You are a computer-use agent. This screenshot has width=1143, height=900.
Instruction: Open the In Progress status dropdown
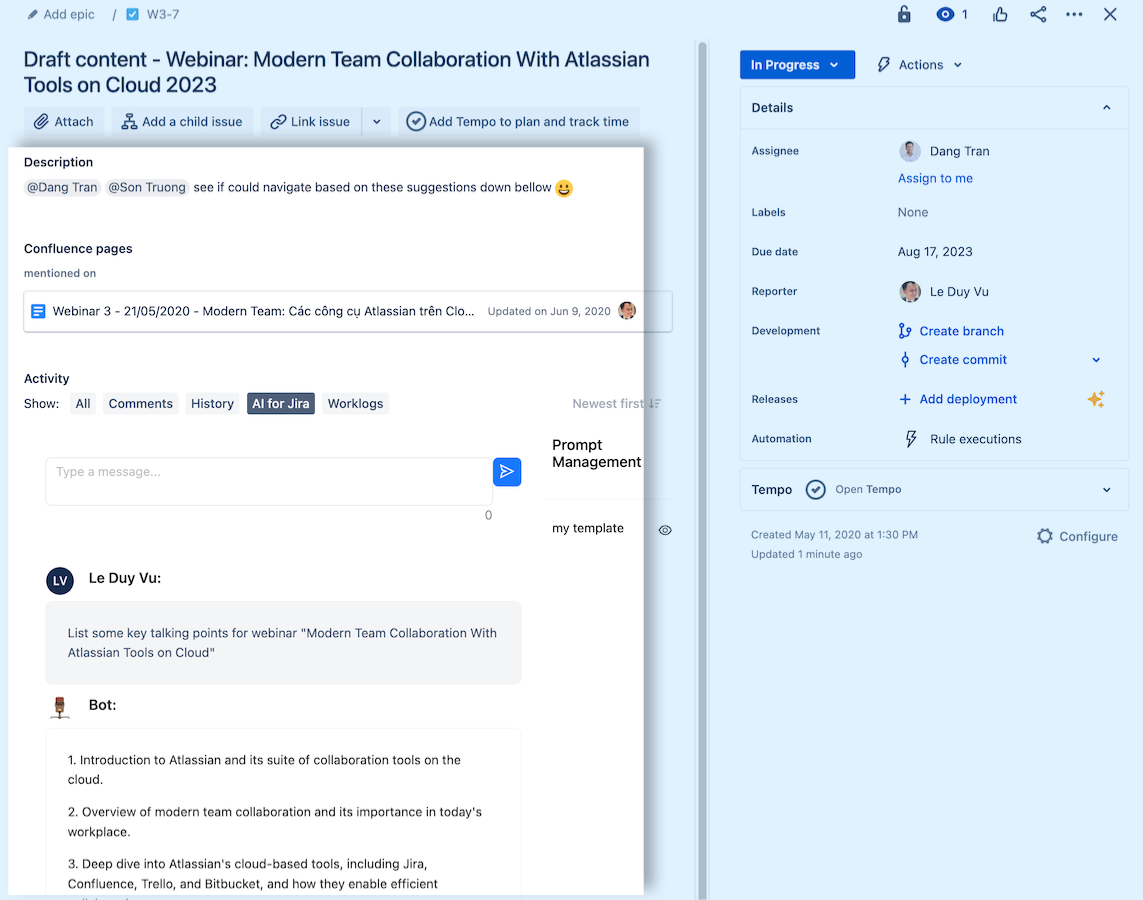(797, 65)
